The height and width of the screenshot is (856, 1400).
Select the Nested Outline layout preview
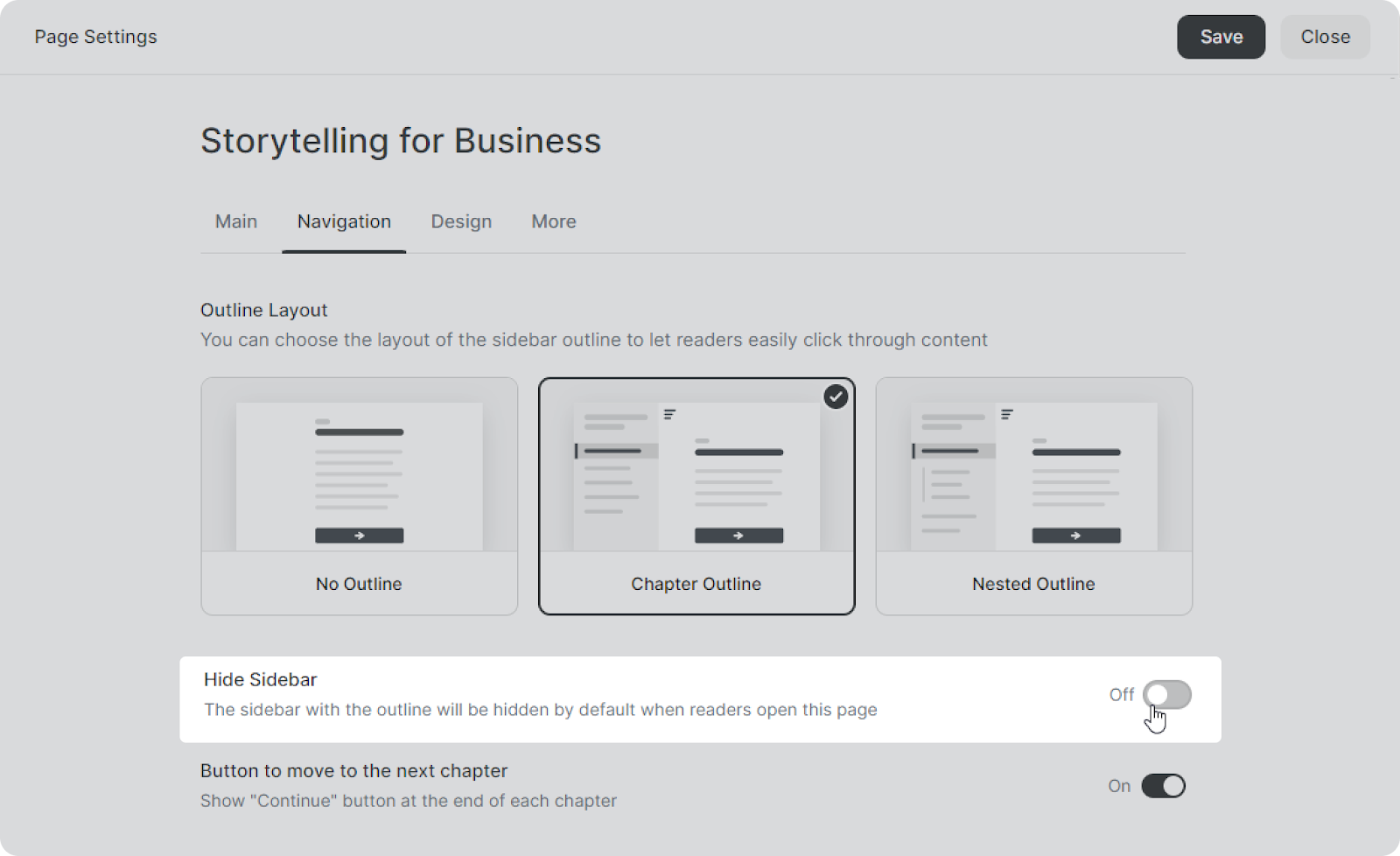pyautogui.click(x=1033, y=477)
